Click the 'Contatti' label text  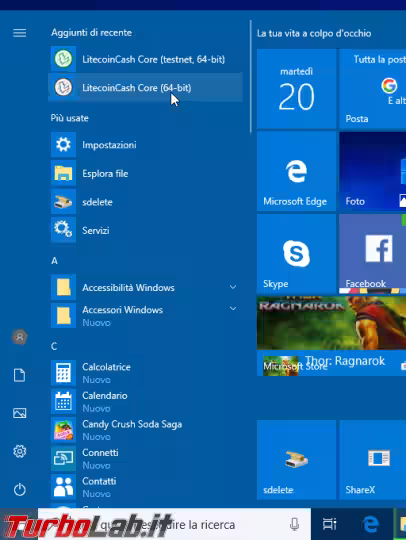point(99,481)
